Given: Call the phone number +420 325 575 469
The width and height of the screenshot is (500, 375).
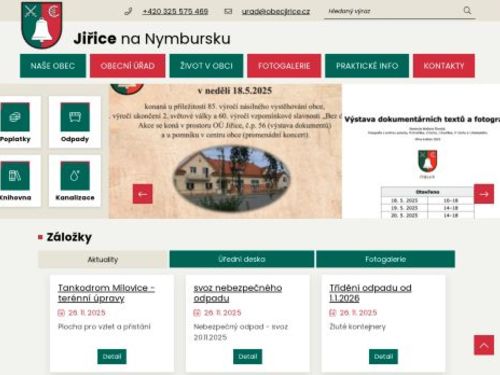Looking at the screenshot, I should (x=175, y=11).
